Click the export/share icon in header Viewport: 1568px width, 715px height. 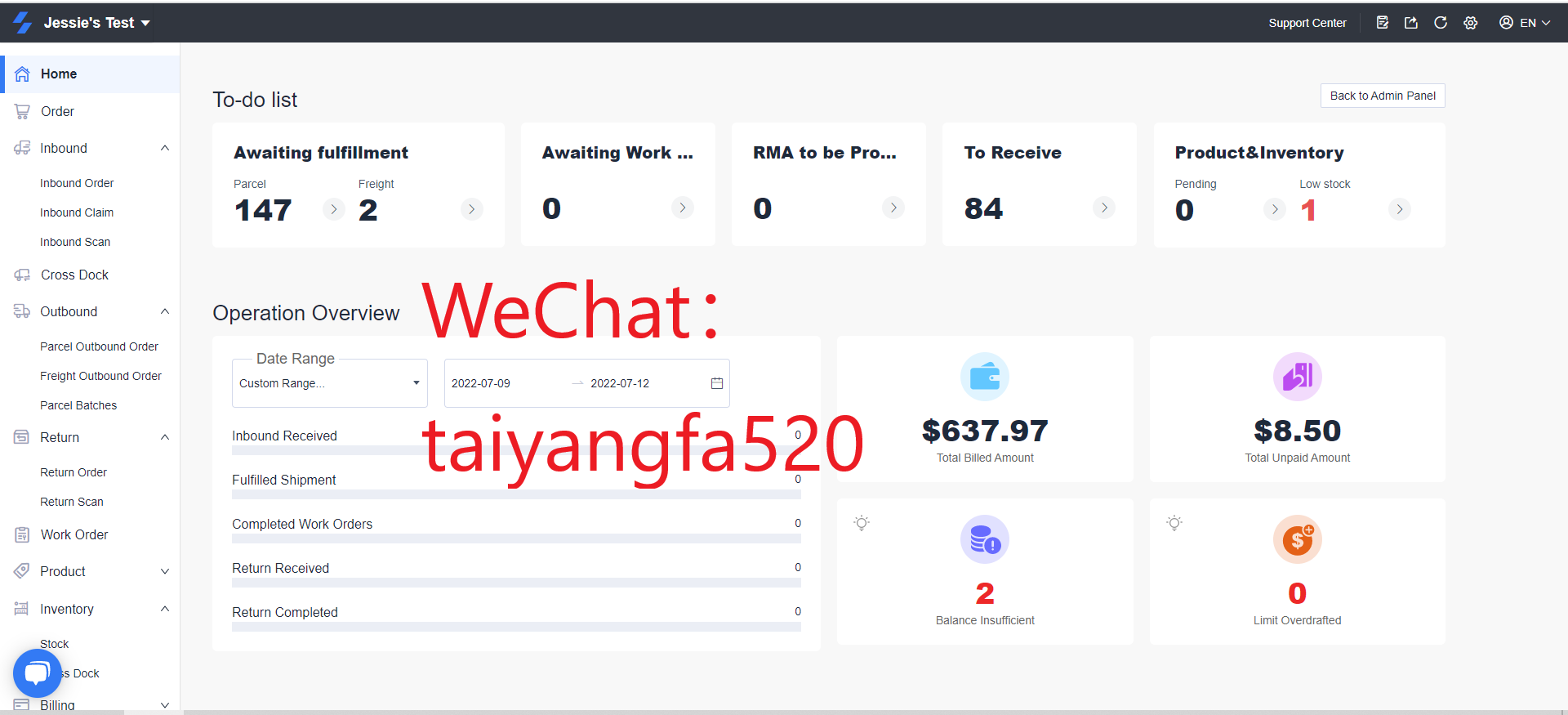point(1411,23)
